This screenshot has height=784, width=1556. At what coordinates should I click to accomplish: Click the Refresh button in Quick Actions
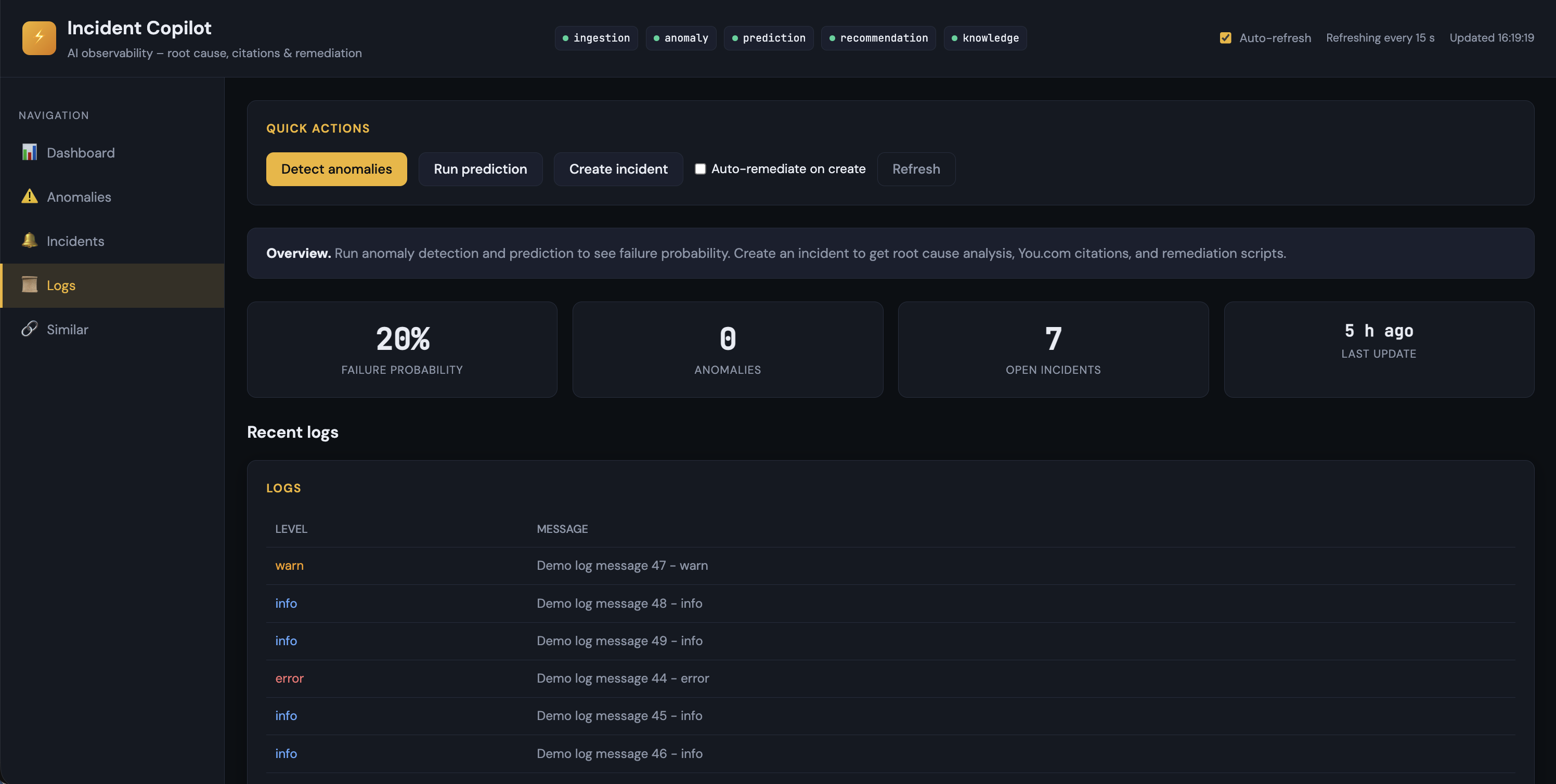pyautogui.click(x=916, y=169)
